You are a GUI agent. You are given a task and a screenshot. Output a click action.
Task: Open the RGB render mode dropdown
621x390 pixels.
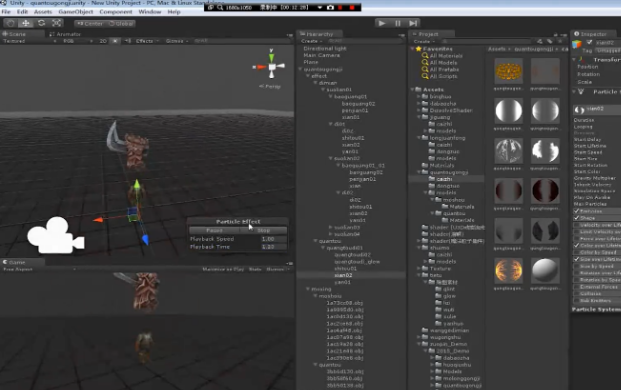coord(77,41)
